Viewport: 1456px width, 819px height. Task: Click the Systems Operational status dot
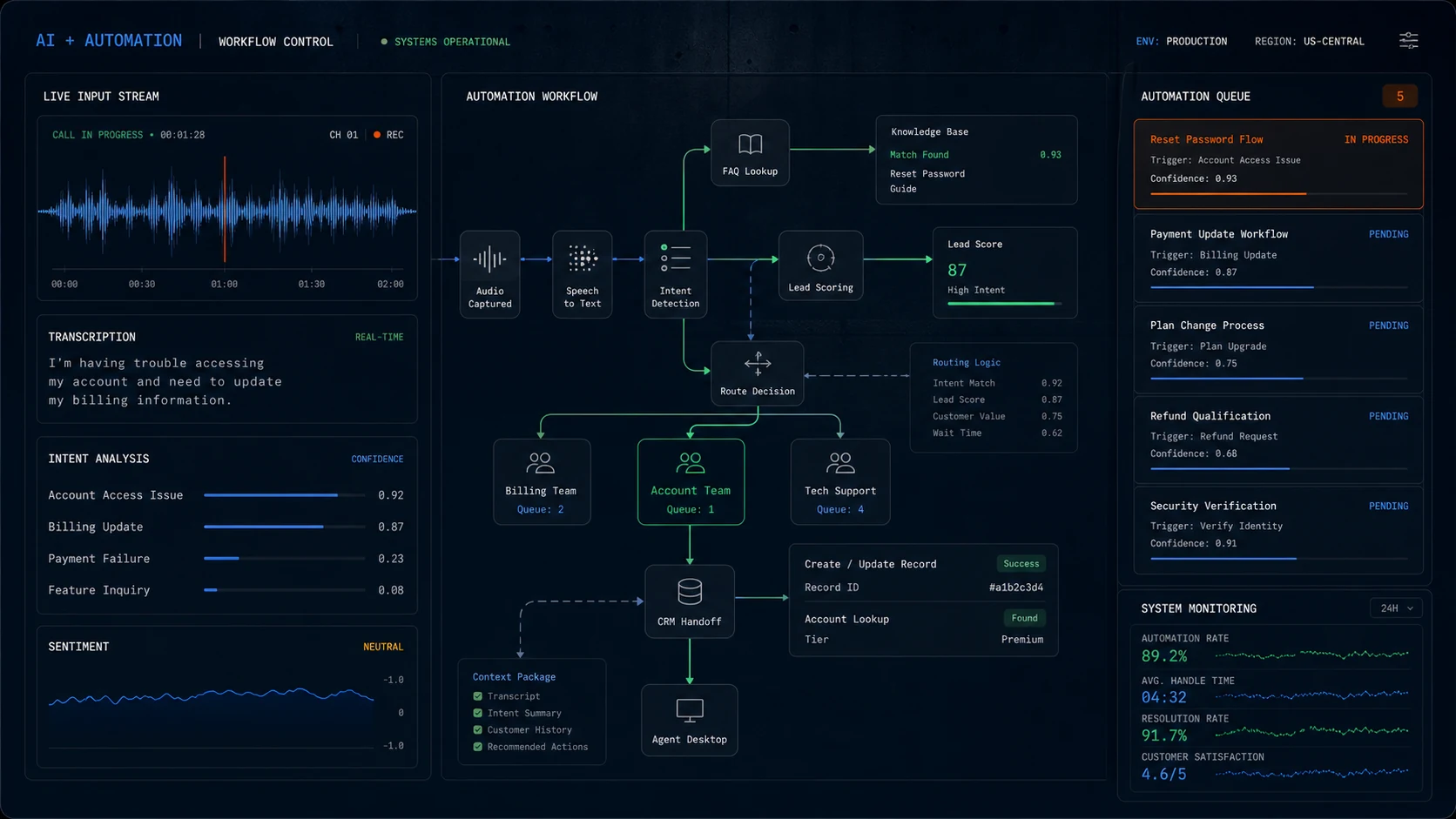[x=384, y=41]
